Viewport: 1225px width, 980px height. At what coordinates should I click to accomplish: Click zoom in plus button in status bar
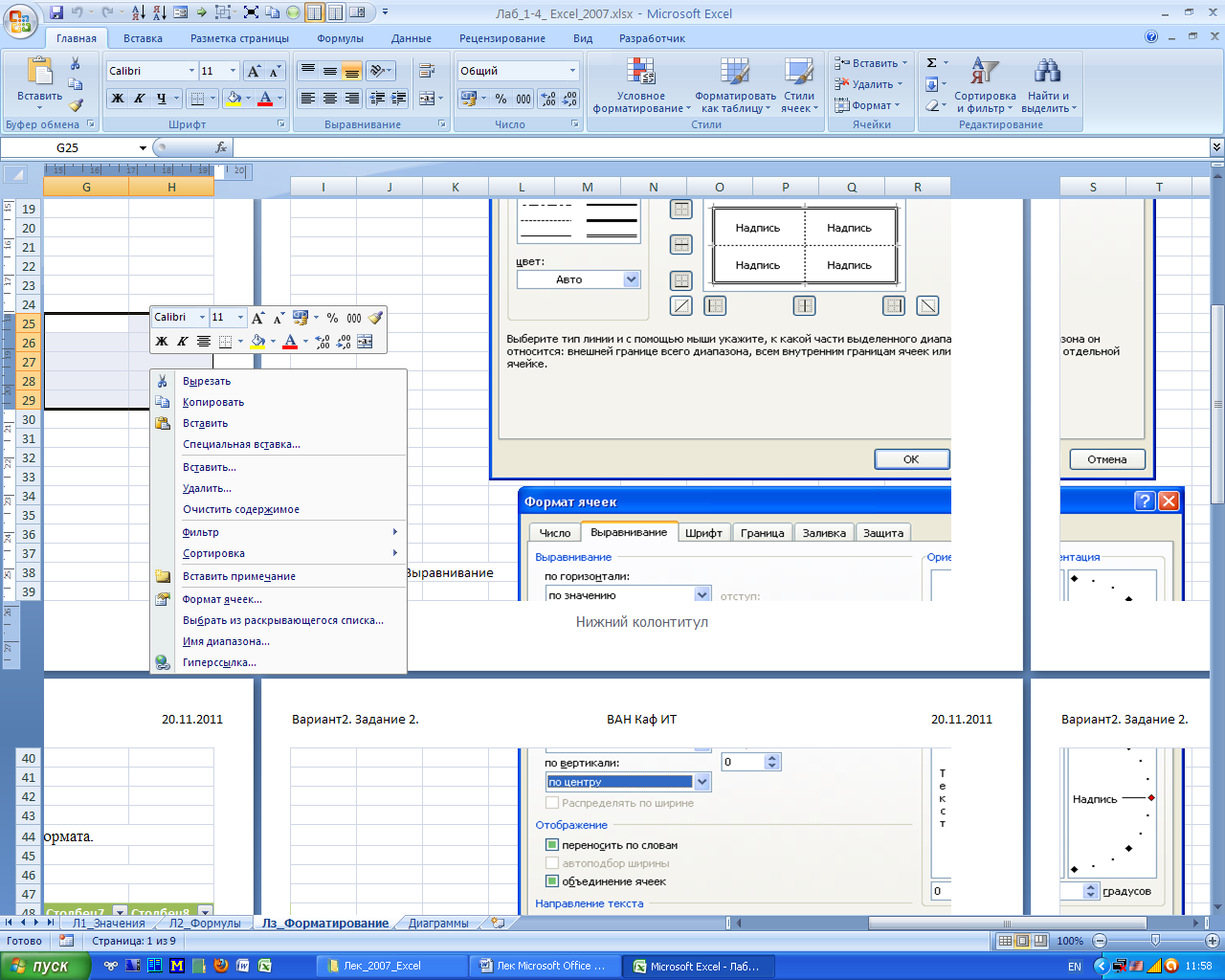[x=1213, y=941]
